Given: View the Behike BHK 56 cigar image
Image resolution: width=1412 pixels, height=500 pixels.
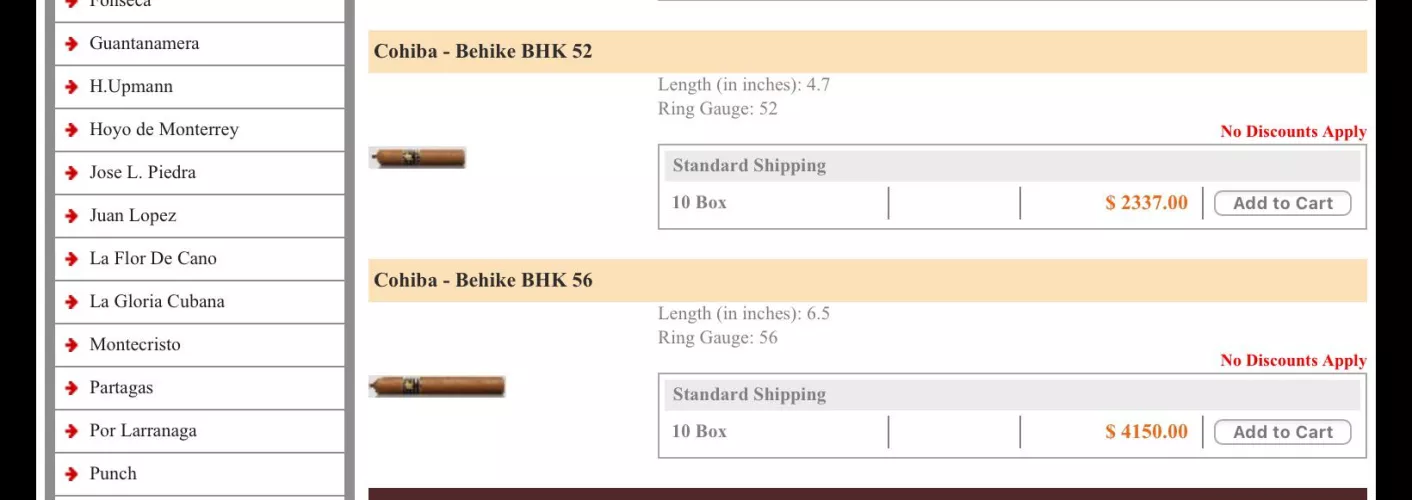Looking at the screenshot, I should (x=437, y=387).
